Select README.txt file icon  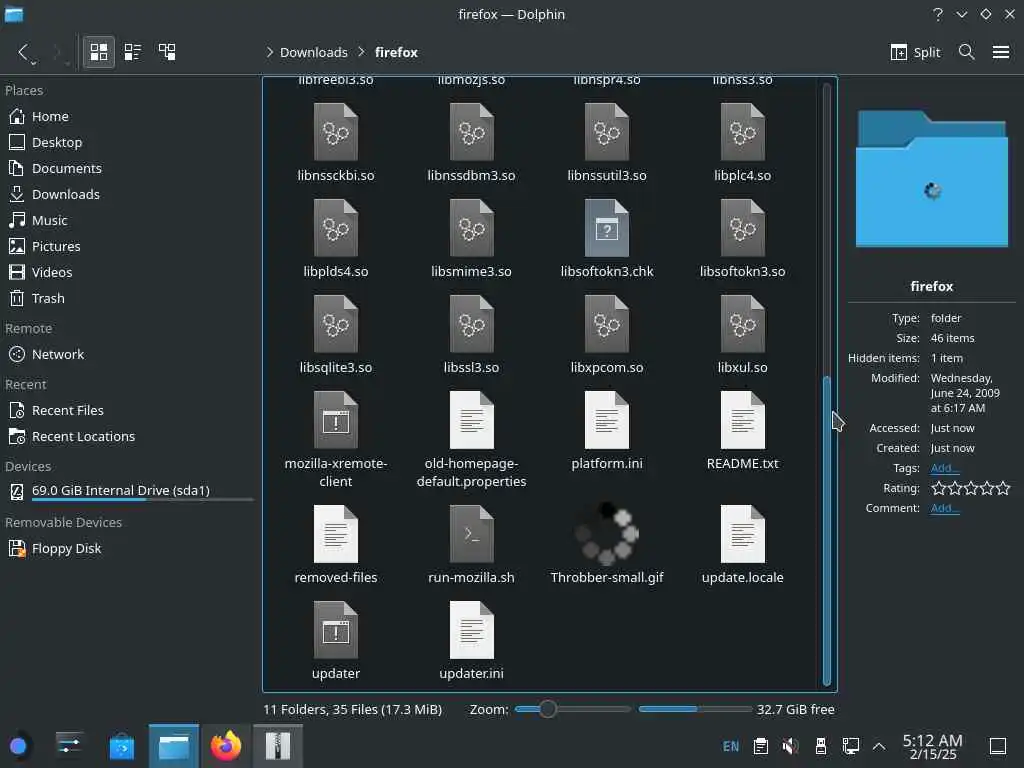(x=743, y=420)
